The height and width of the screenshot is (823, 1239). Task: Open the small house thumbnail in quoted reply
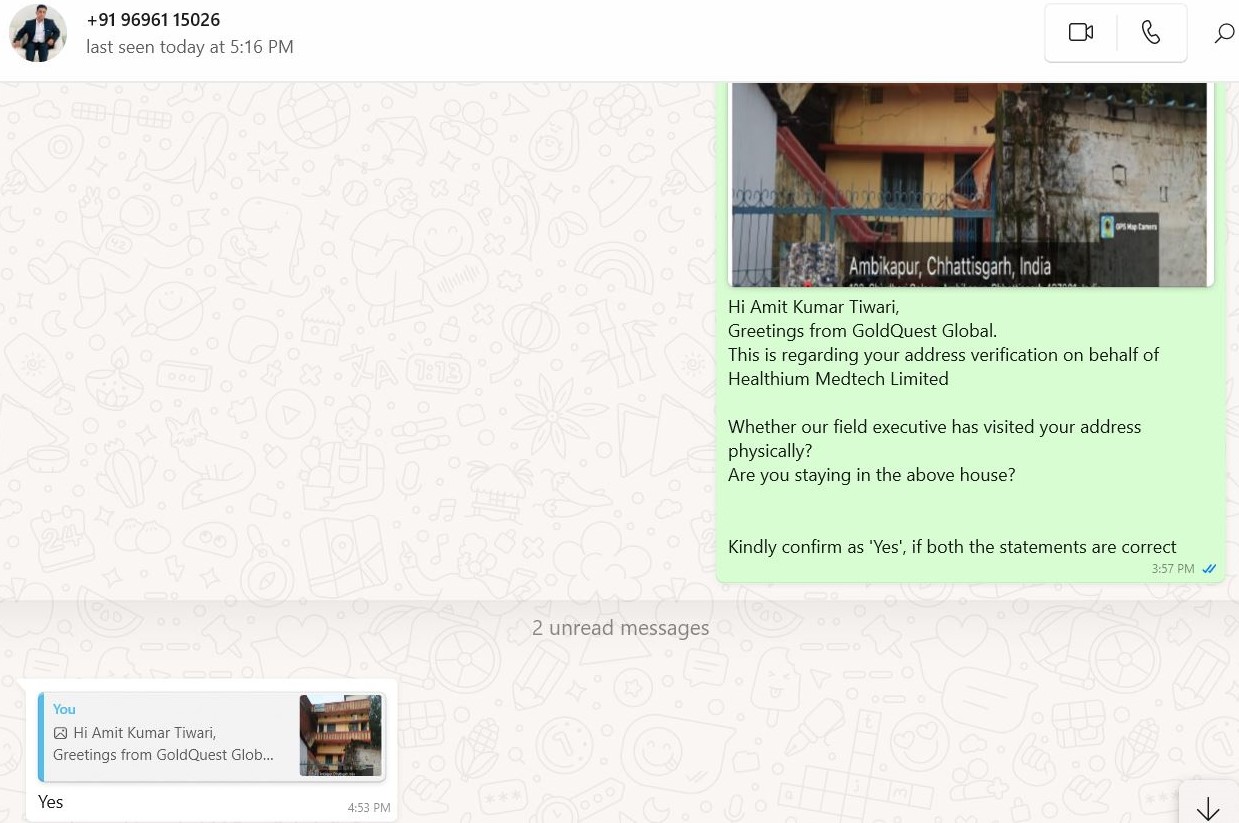(x=340, y=735)
